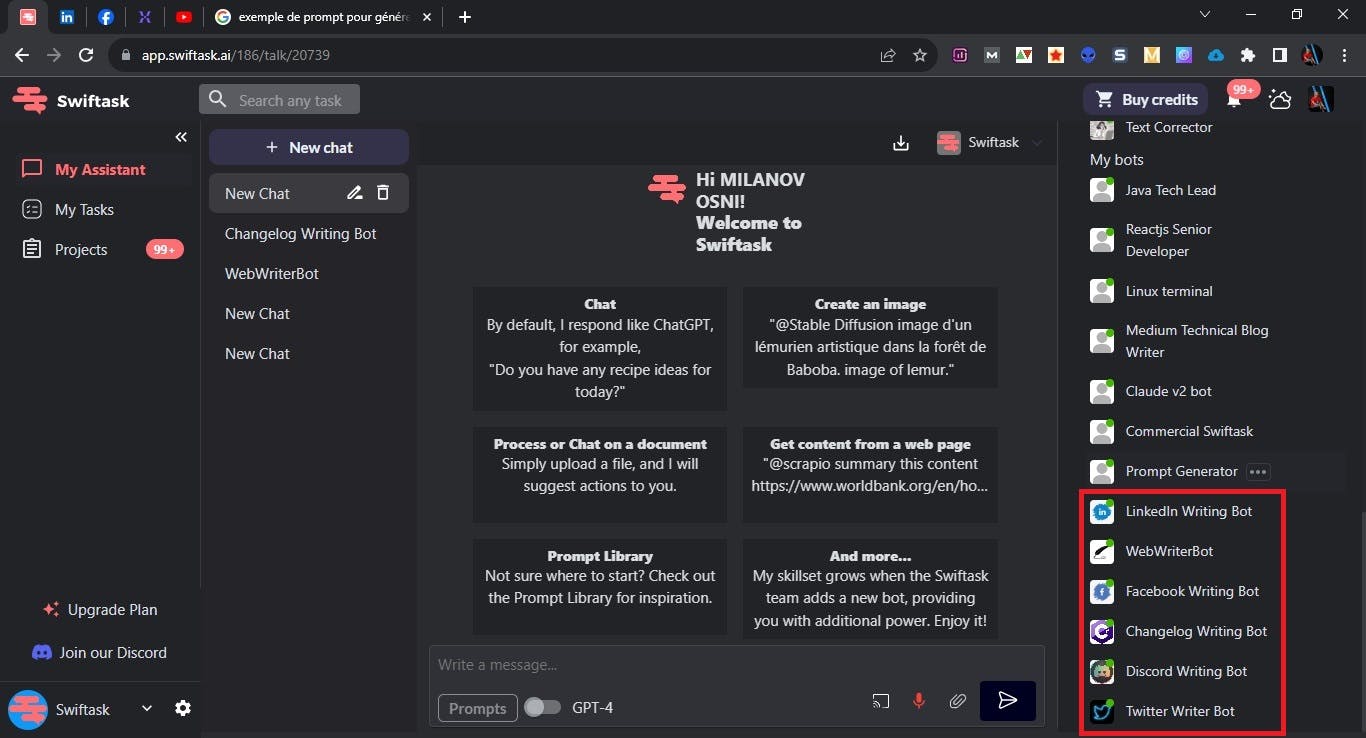Send the message with the paper plane button

(1008, 701)
